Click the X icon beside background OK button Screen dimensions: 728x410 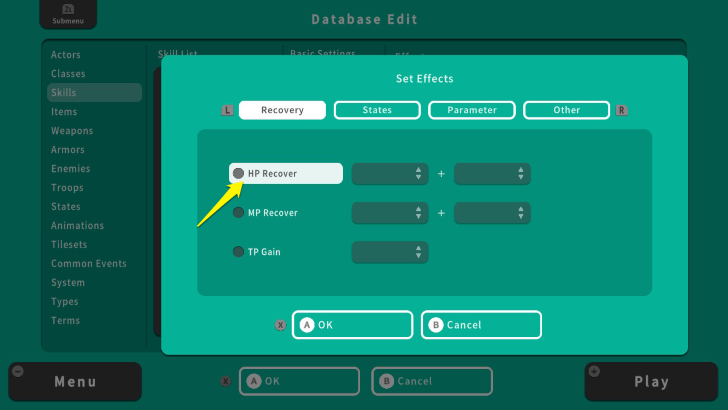click(x=226, y=381)
